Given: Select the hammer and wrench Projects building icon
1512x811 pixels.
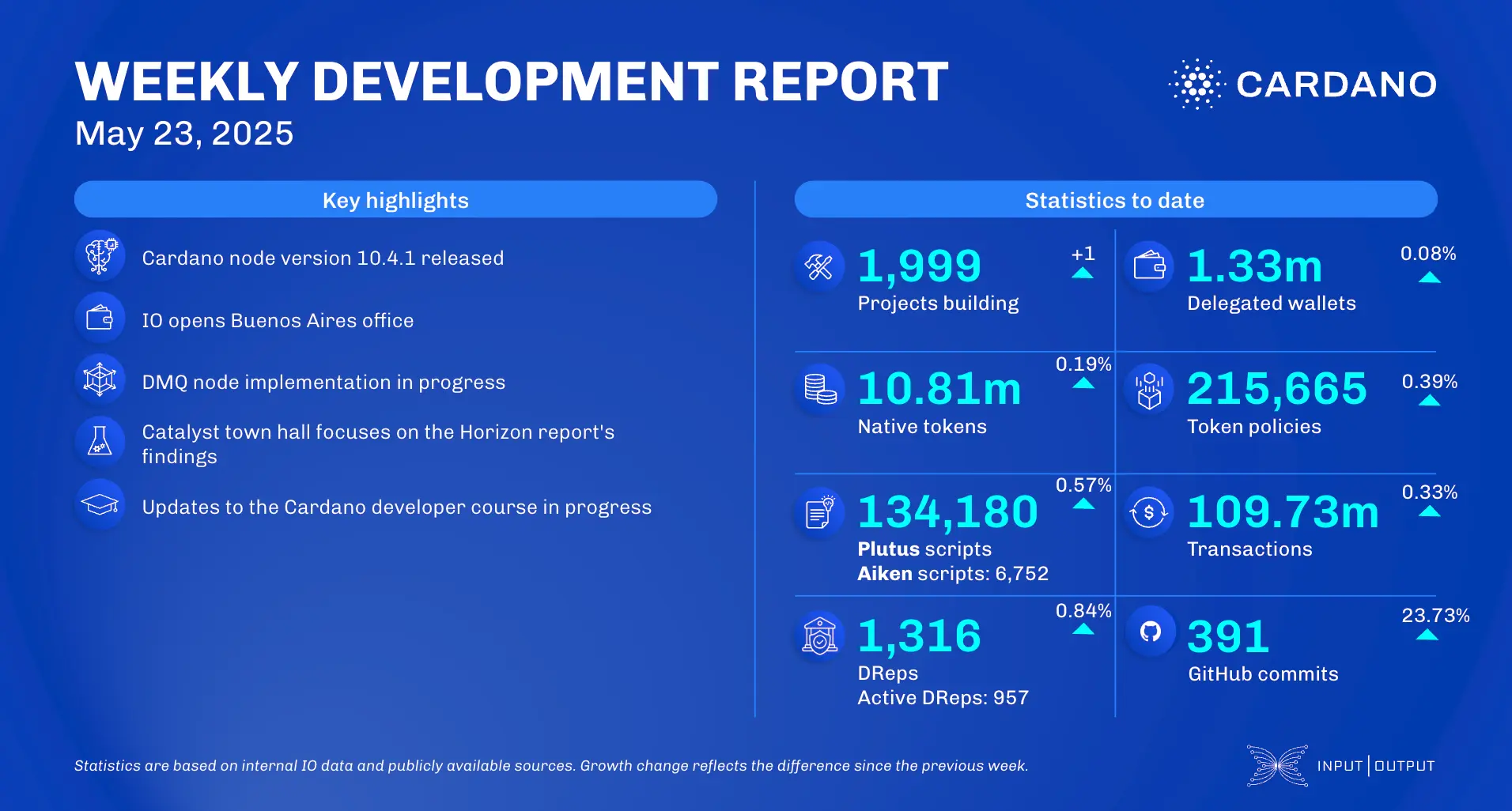Looking at the screenshot, I should [x=821, y=267].
